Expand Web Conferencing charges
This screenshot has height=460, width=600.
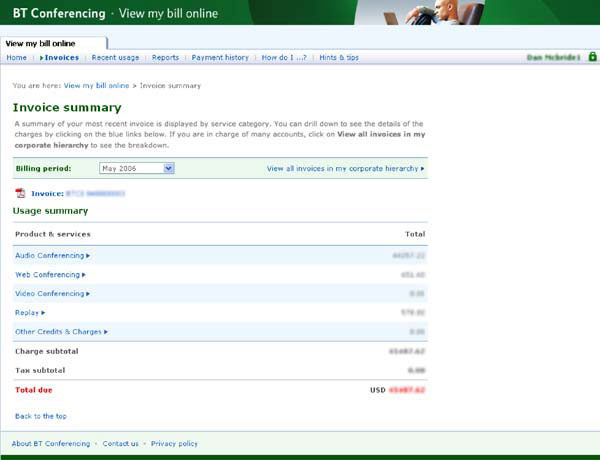click(x=50, y=274)
